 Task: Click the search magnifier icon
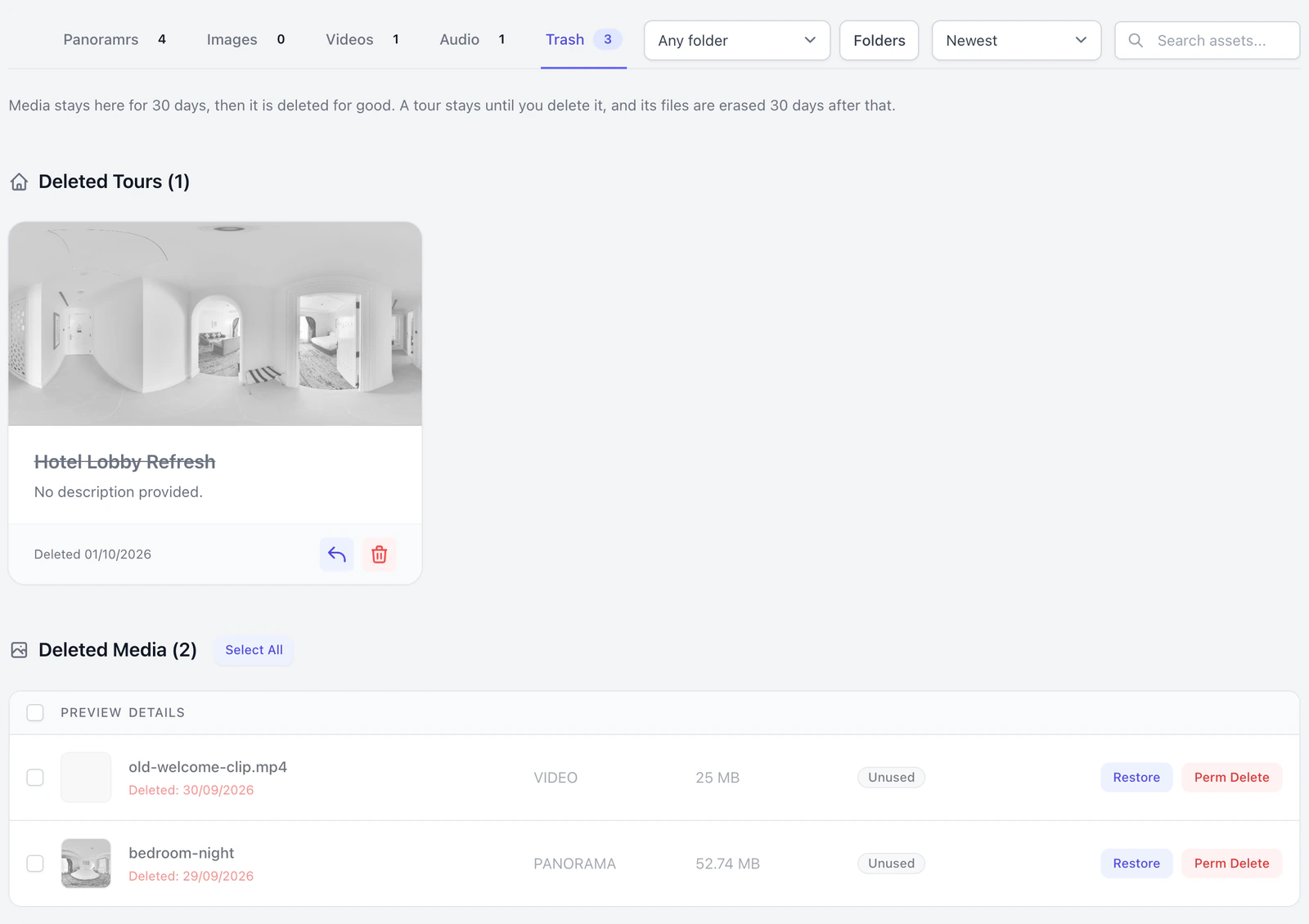(x=1136, y=40)
